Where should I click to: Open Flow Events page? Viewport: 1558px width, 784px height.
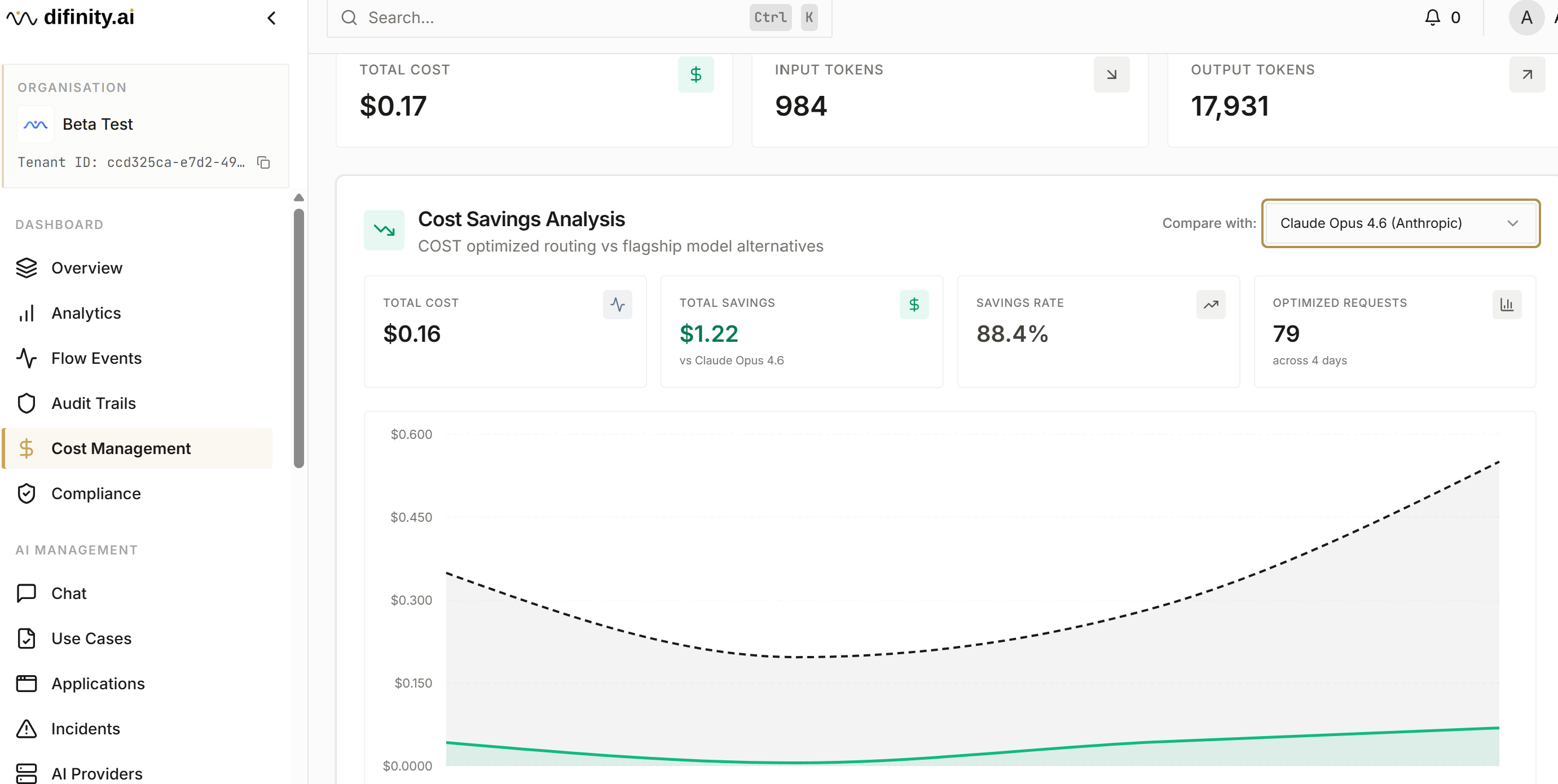pyautogui.click(x=96, y=358)
